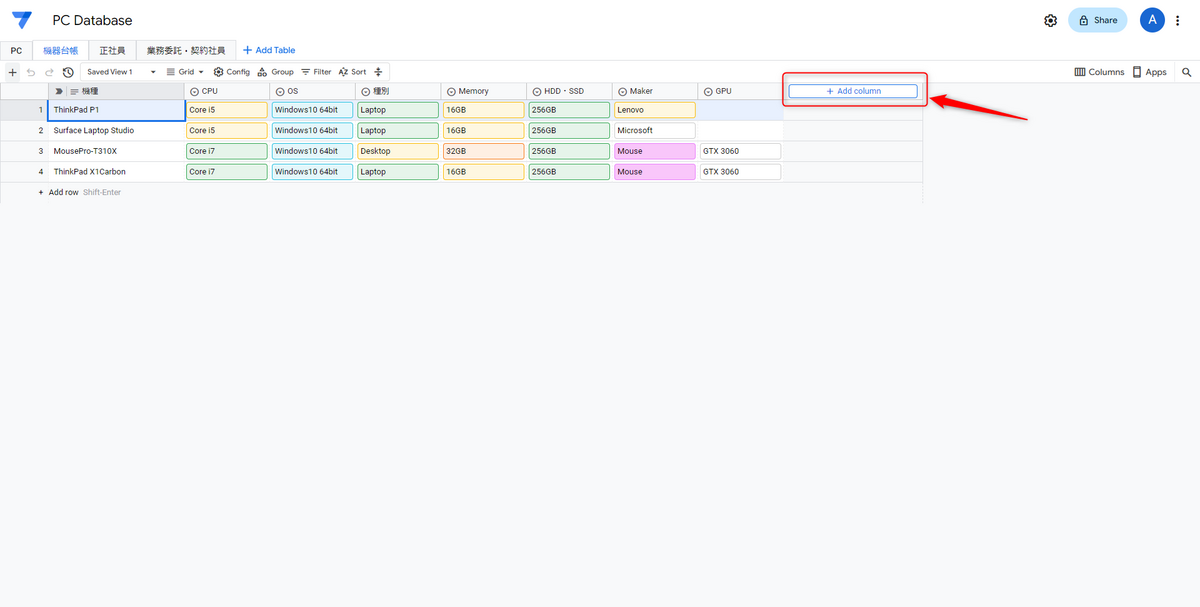Switch to the 業務委託・契約社員 tab

coord(186,50)
